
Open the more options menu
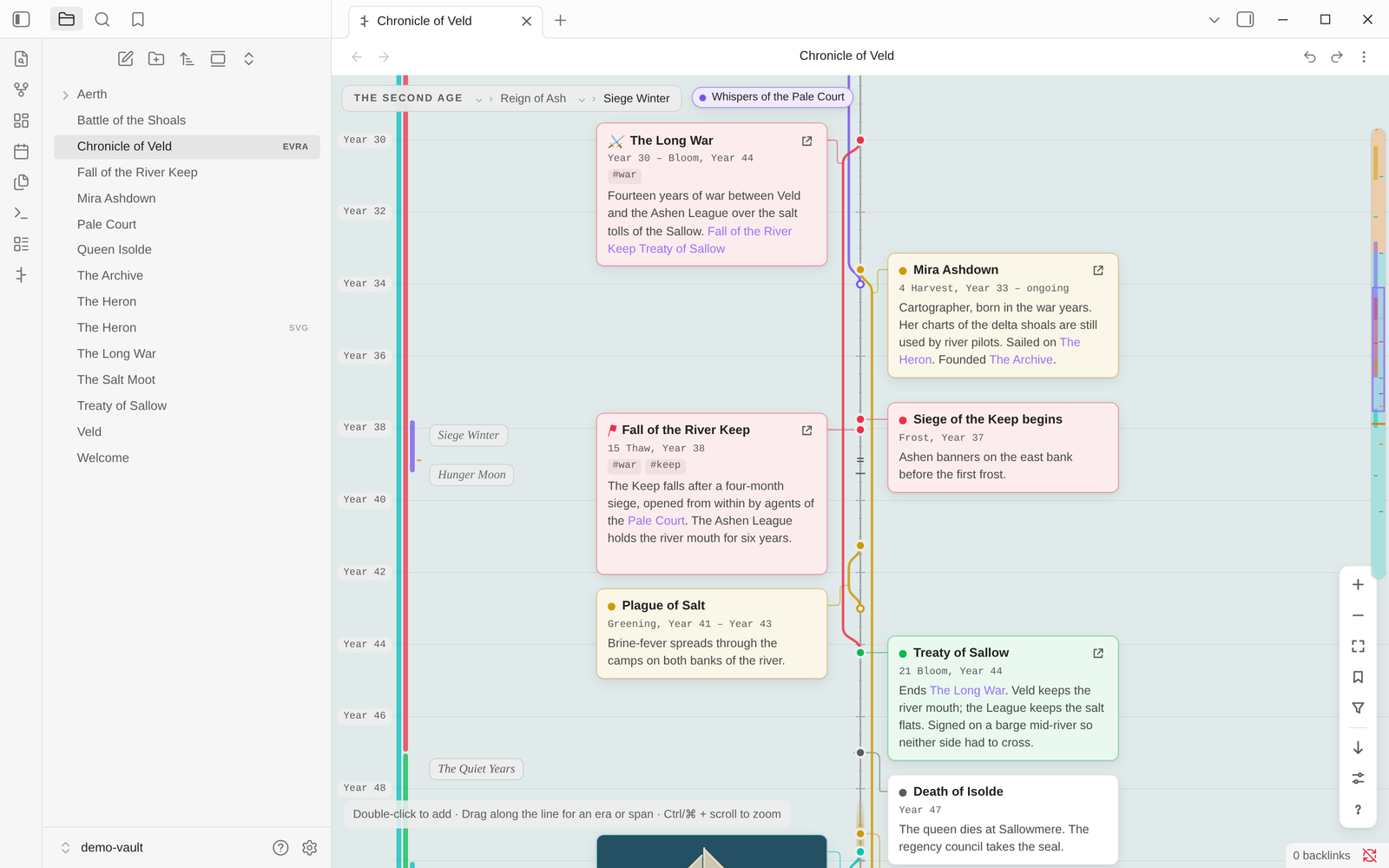point(1364,56)
